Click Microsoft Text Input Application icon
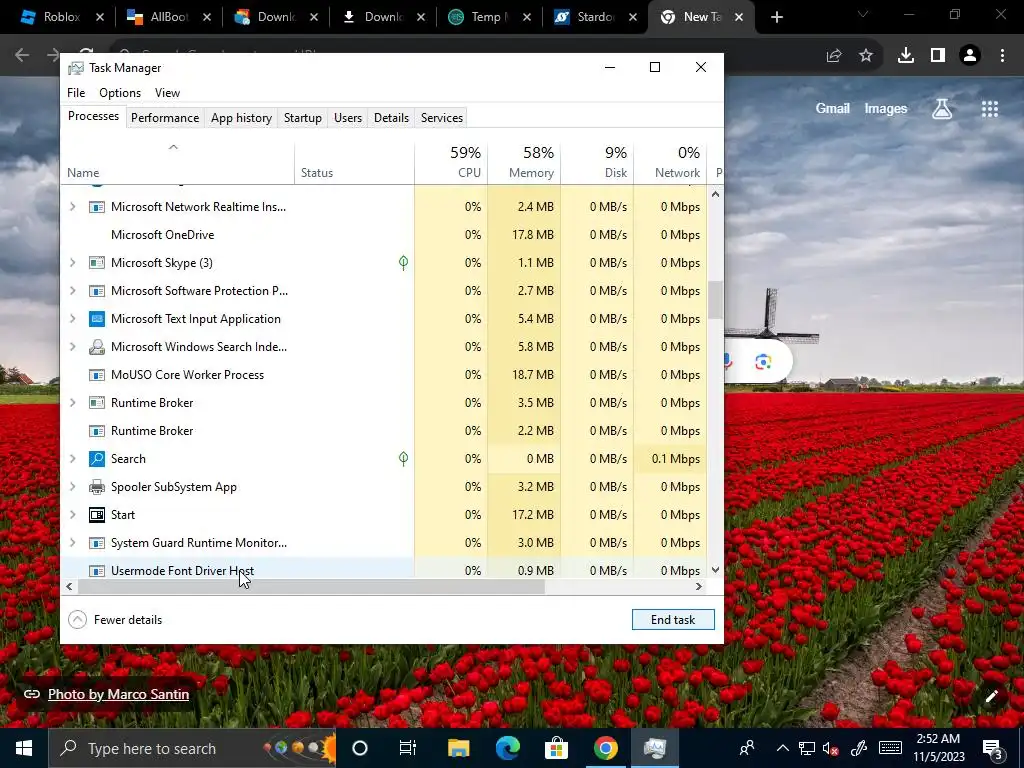The image size is (1024, 768). [x=97, y=319]
